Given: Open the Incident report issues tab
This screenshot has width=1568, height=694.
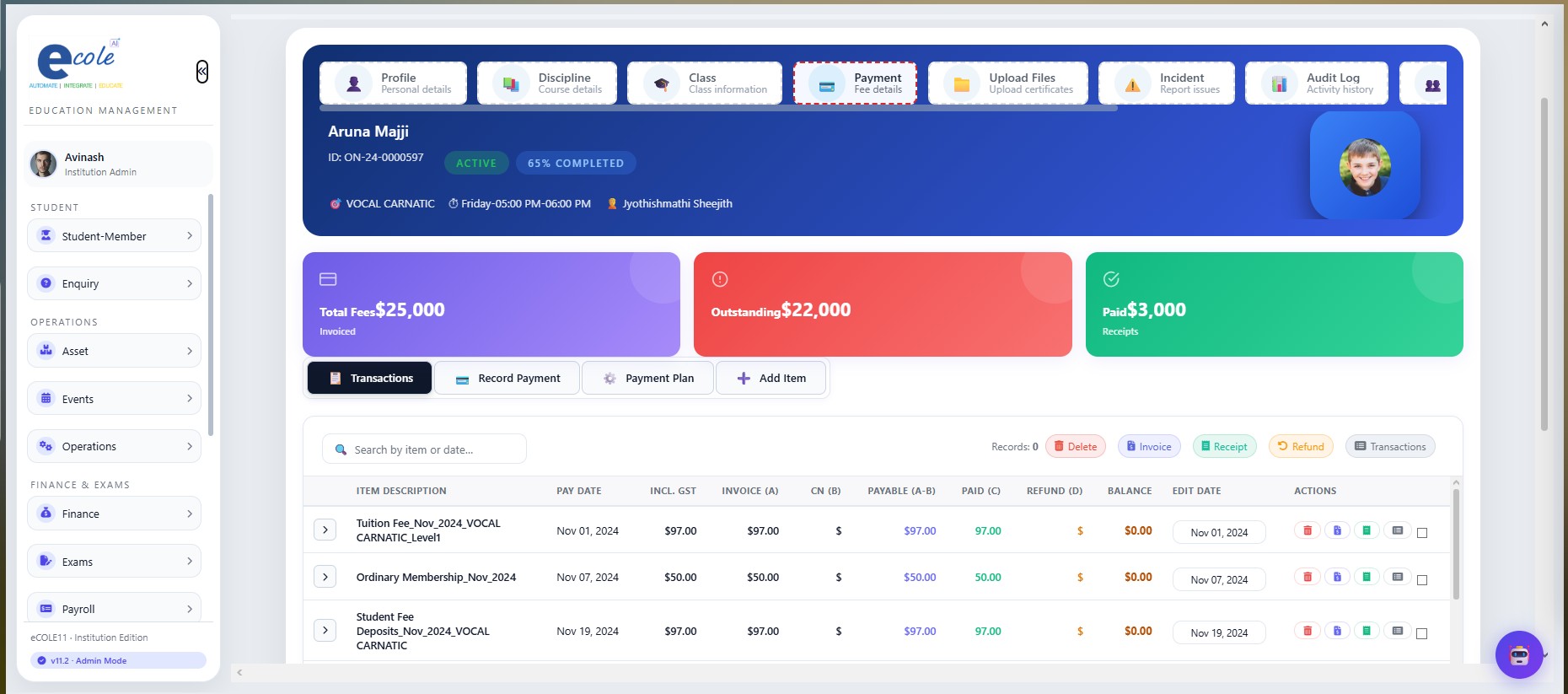Looking at the screenshot, I should coord(1167,83).
